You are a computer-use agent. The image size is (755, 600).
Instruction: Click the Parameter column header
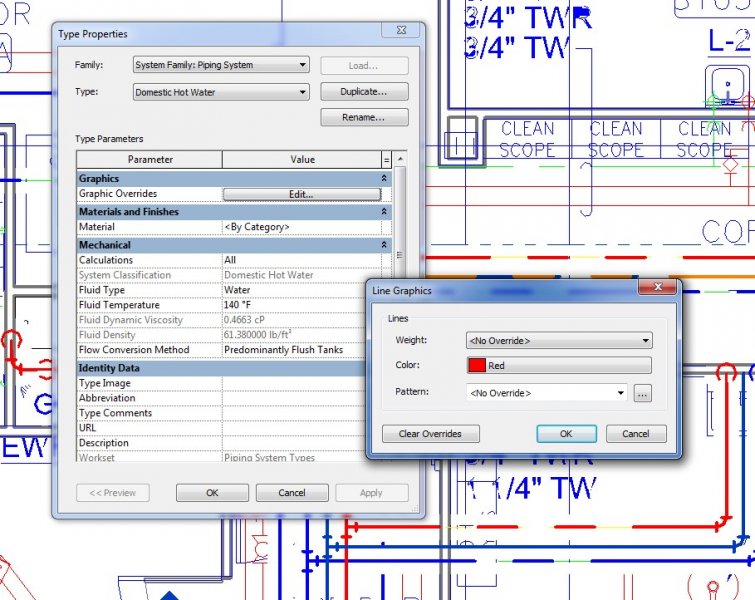click(150, 159)
